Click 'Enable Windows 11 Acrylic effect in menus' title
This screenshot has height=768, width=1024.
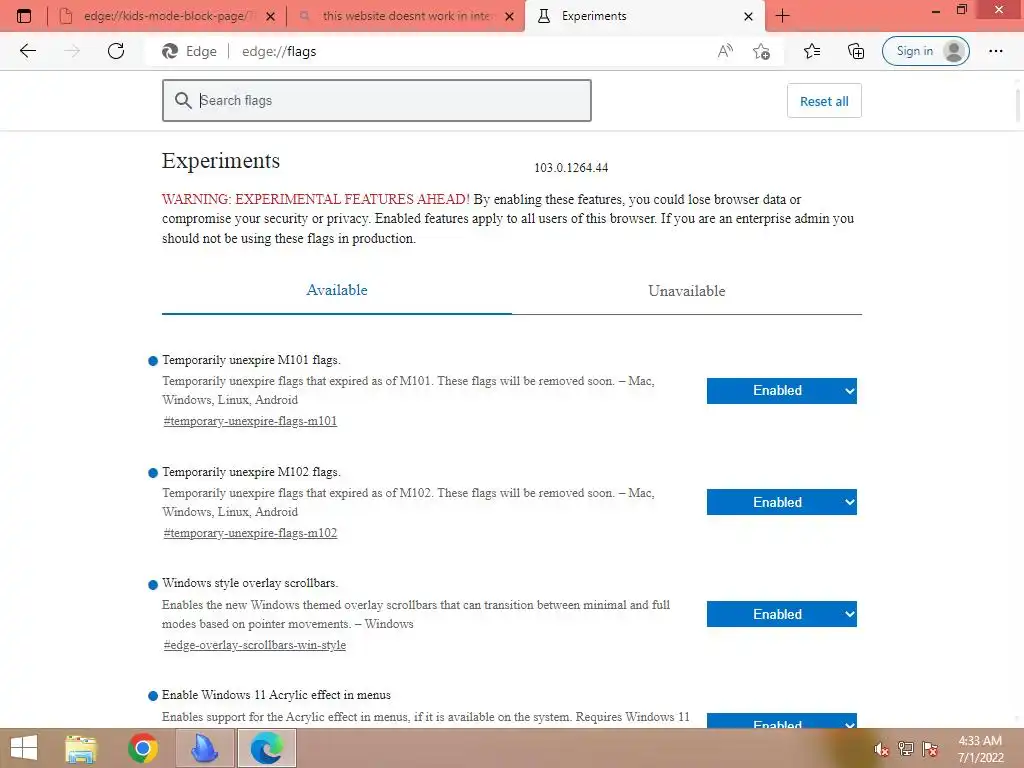pyautogui.click(x=276, y=695)
